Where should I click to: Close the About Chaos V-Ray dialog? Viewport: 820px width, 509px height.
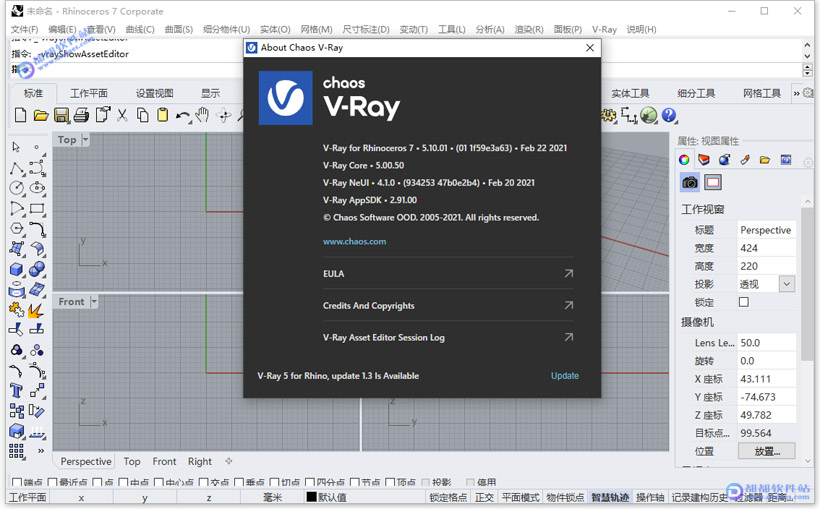[x=590, y=48]
